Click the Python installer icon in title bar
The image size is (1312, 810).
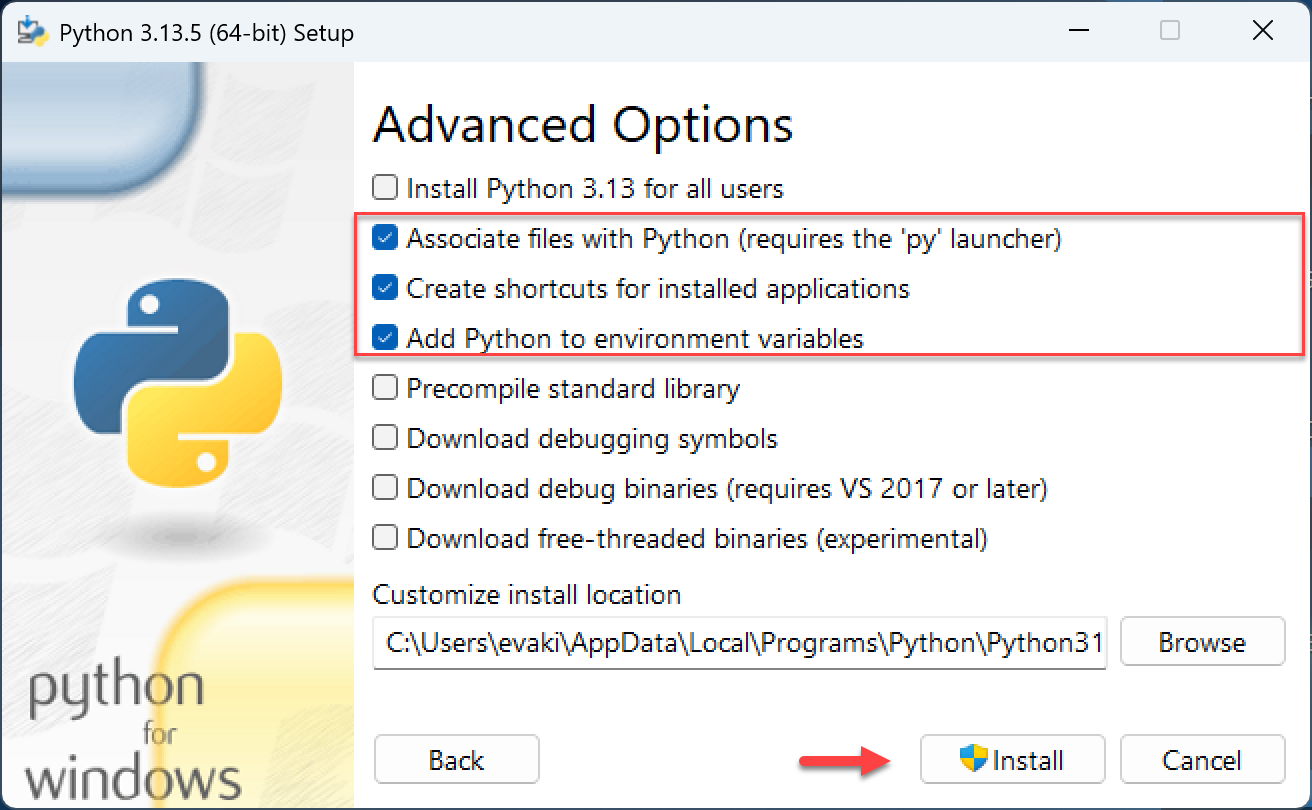pos(32,32)
